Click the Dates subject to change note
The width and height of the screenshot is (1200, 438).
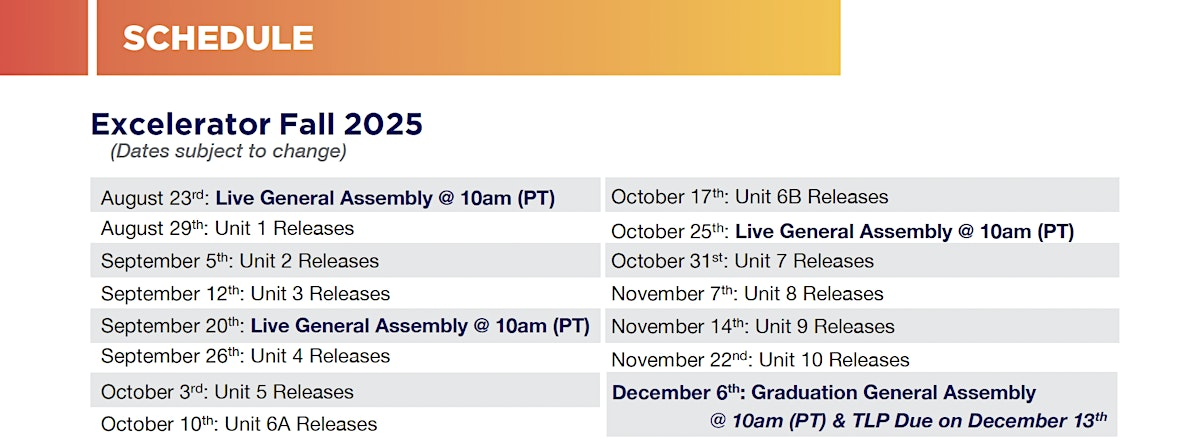pyautogui.click(x=228, y=152)
